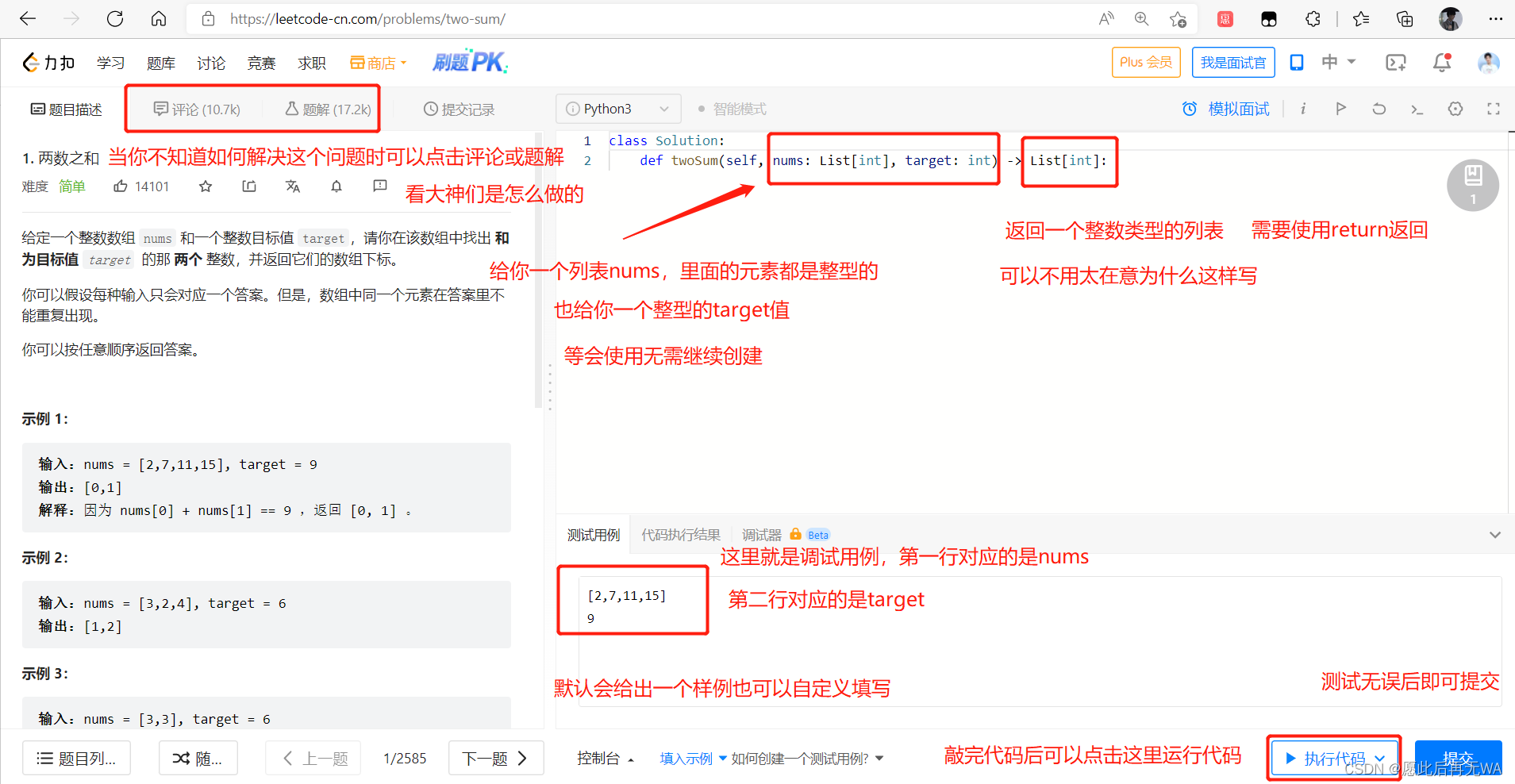Open the 题解 (17.2k) tab
Viewport: 1515px width, 784px height.
point(328,110)
